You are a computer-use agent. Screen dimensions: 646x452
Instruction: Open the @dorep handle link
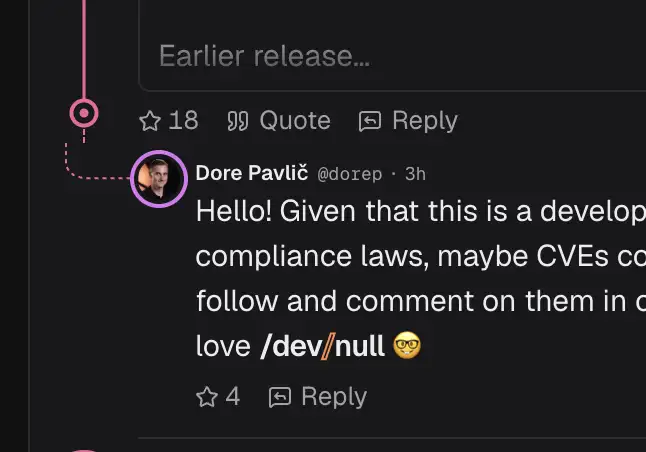click(350, 174)
